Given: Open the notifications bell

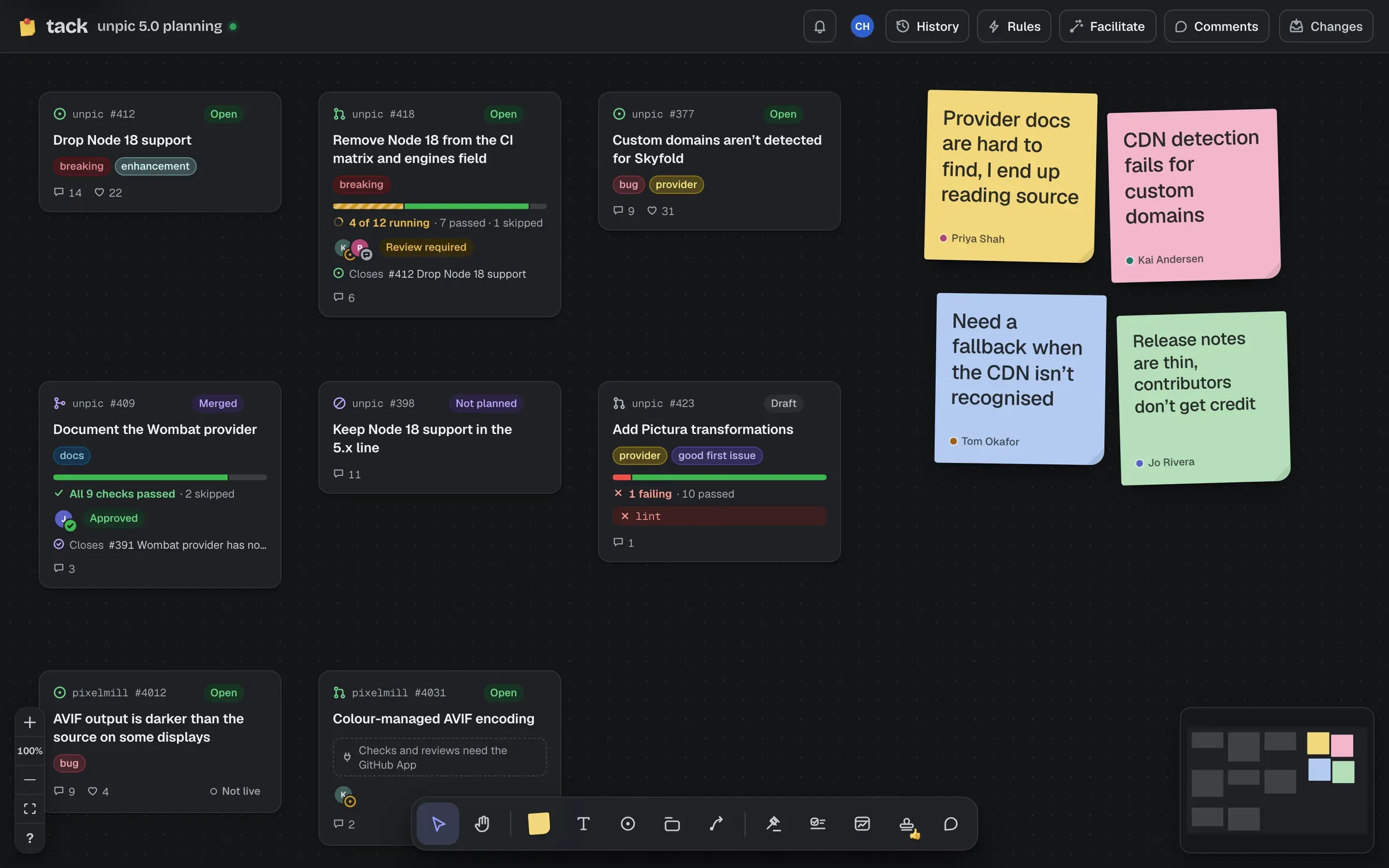Looking at the screenshot, I should 820,26.
